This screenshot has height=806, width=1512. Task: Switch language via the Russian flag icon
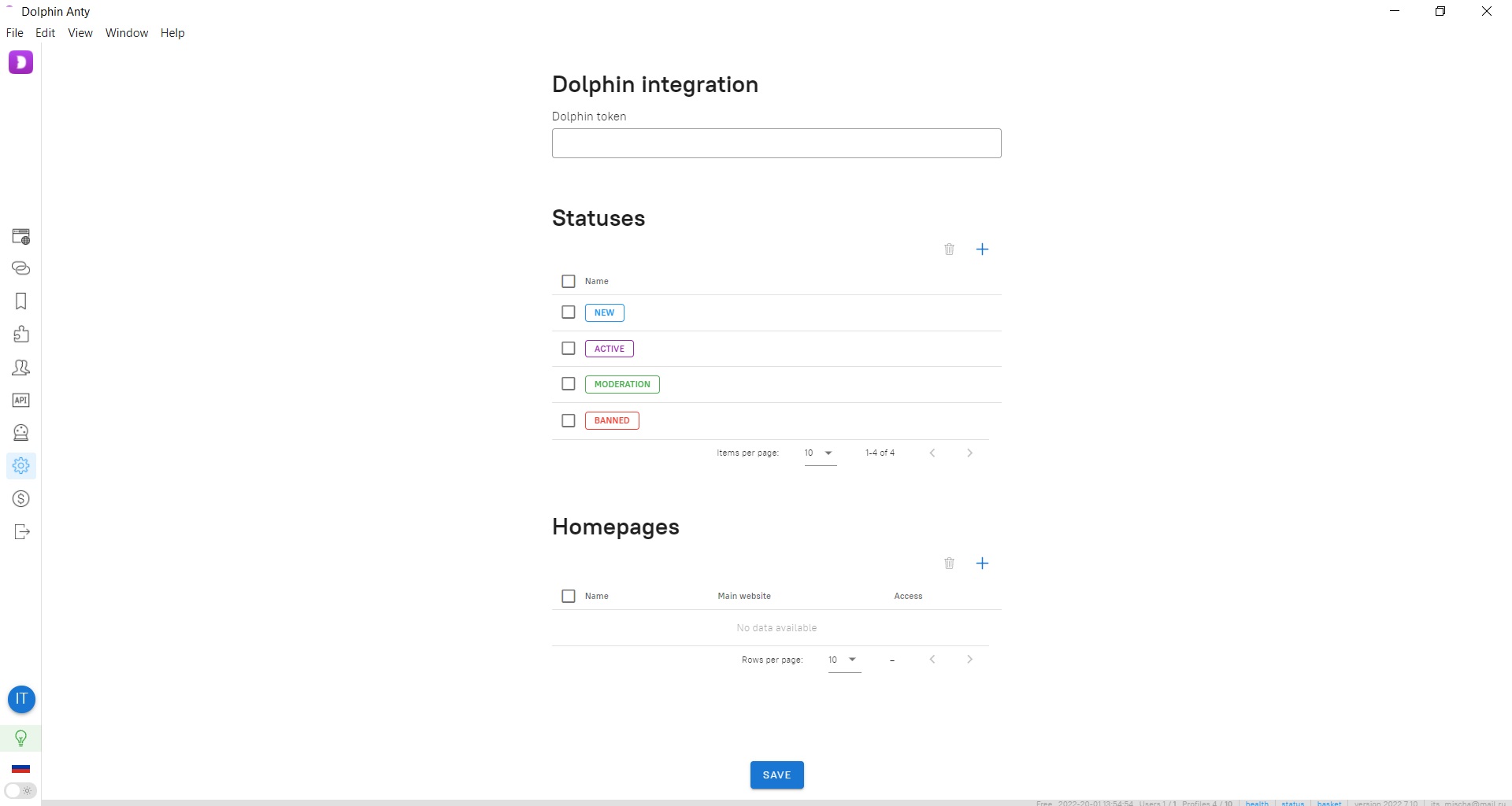pos(21,768)
